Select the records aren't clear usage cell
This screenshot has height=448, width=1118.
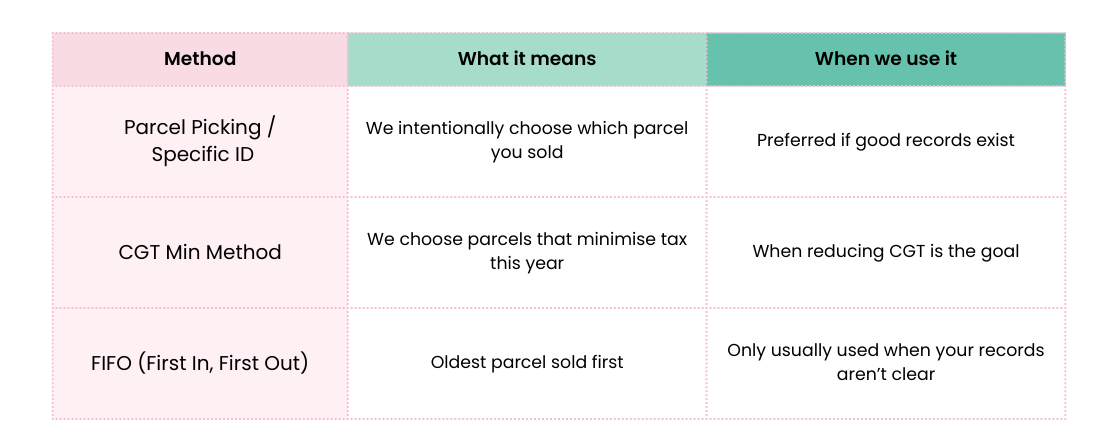pos(885,362)
